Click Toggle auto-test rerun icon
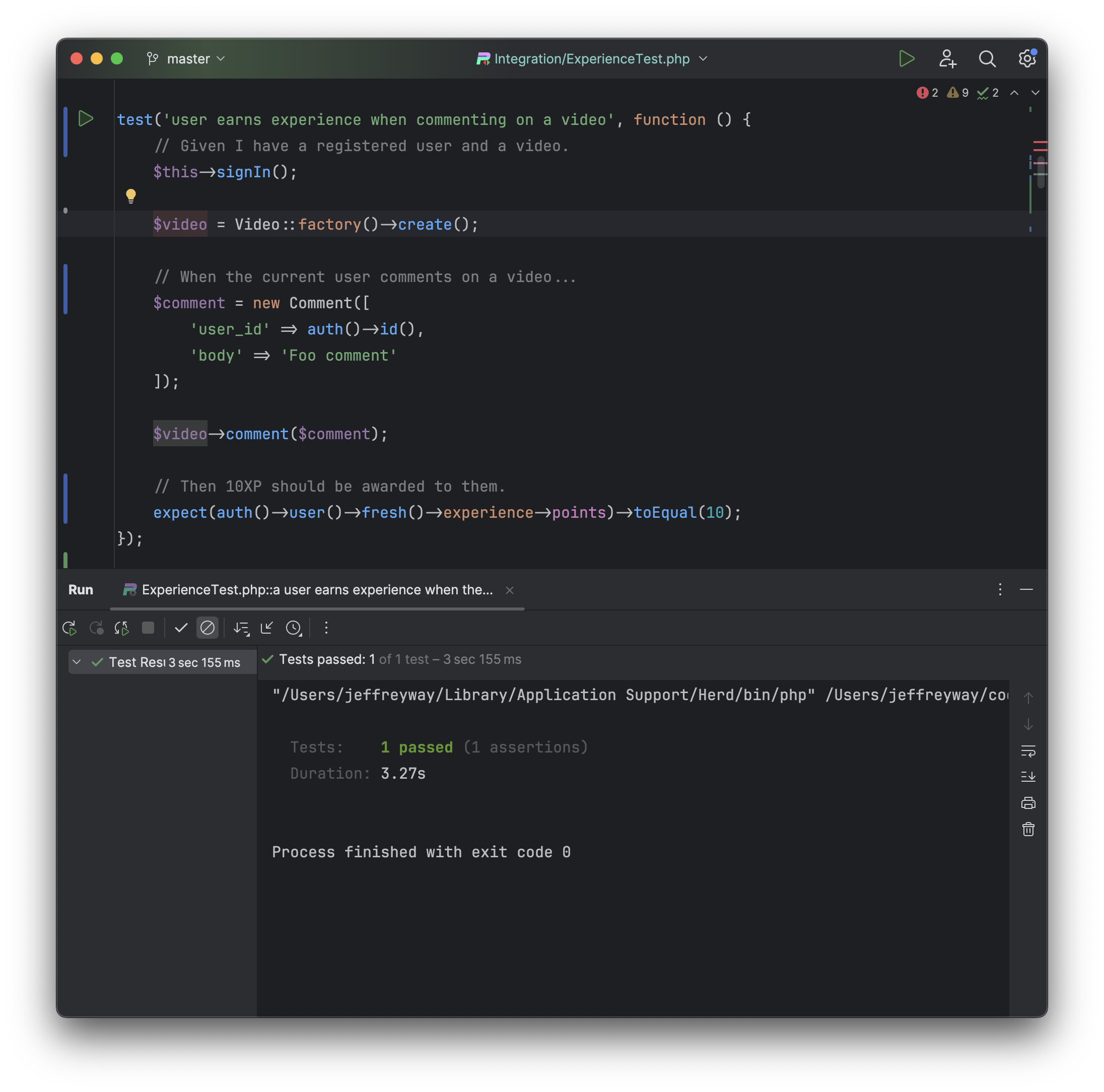The width and height of the screenshot is (1104, 1092). tap(122, 628)
